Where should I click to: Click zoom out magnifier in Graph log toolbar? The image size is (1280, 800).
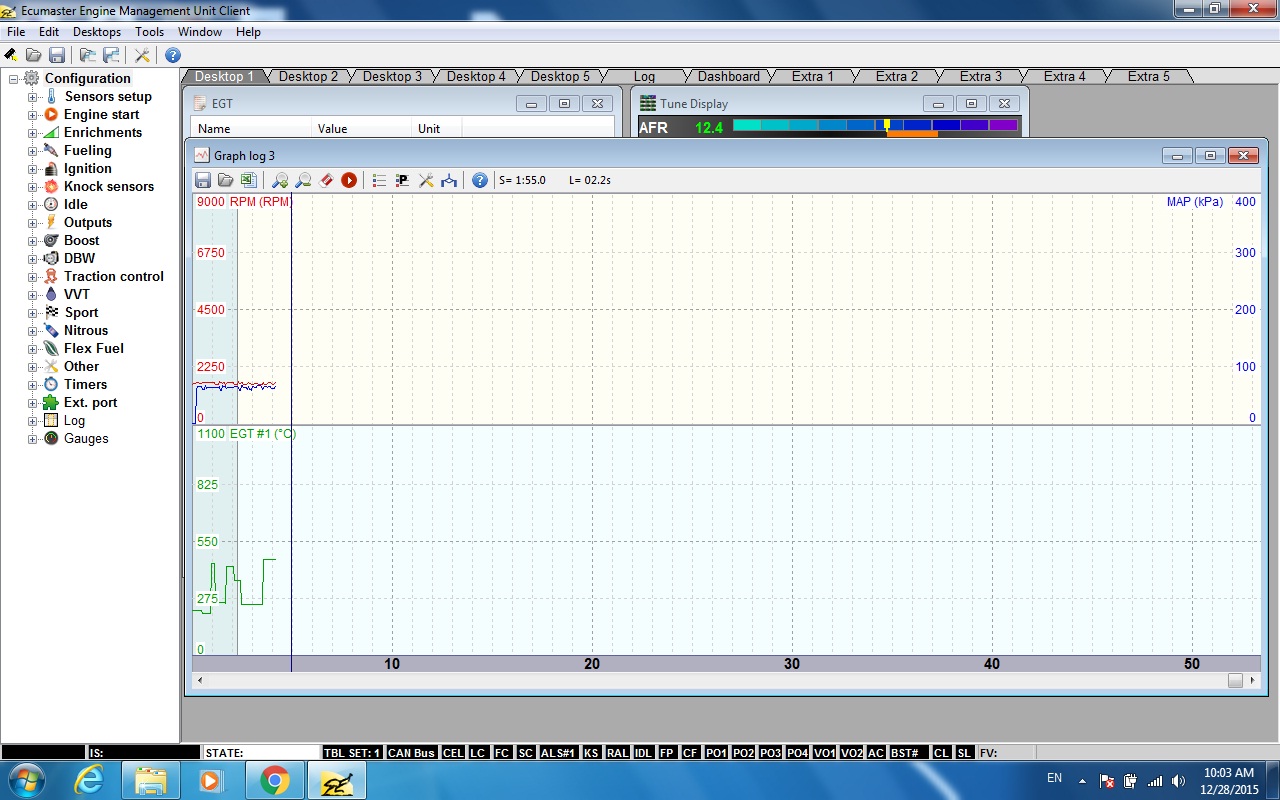303,180
